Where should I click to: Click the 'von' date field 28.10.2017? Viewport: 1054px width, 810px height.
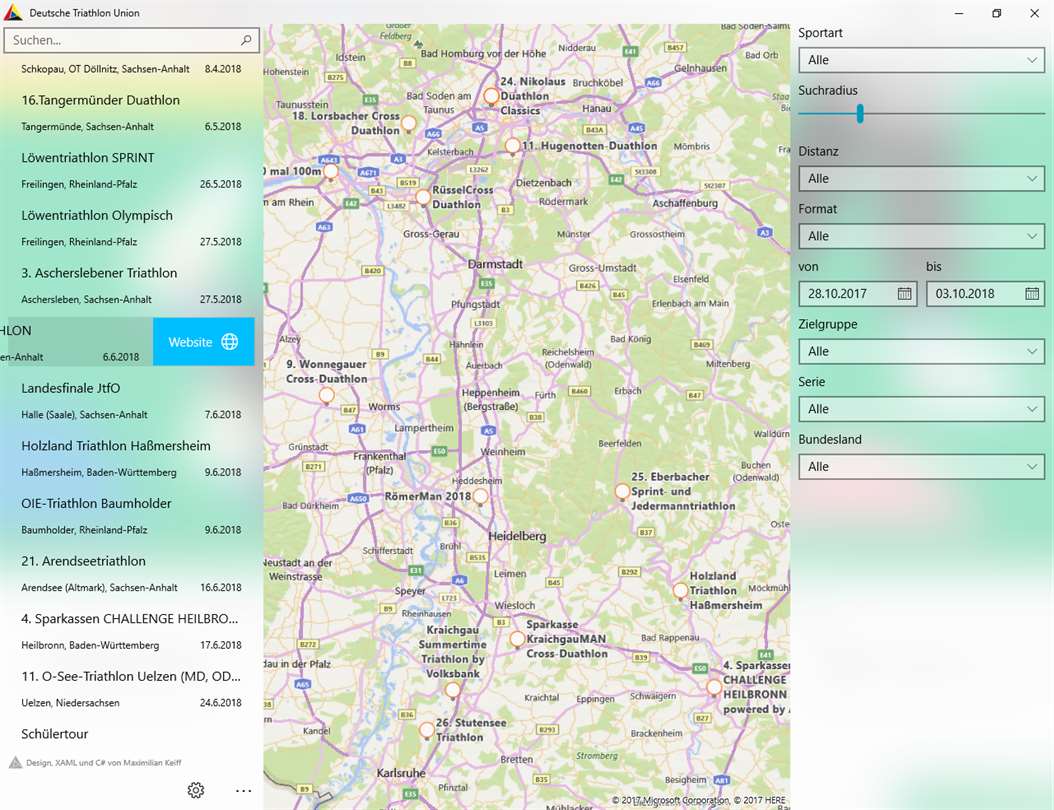click(858, 294)
